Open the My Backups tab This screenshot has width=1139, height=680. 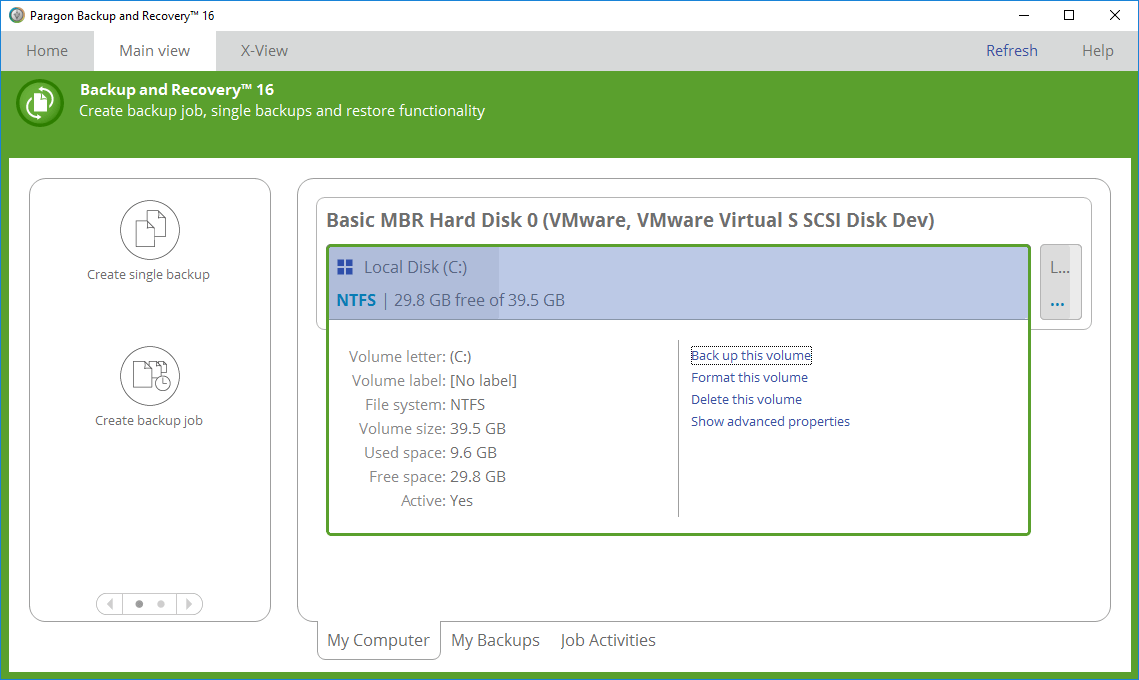coord(495,640)
